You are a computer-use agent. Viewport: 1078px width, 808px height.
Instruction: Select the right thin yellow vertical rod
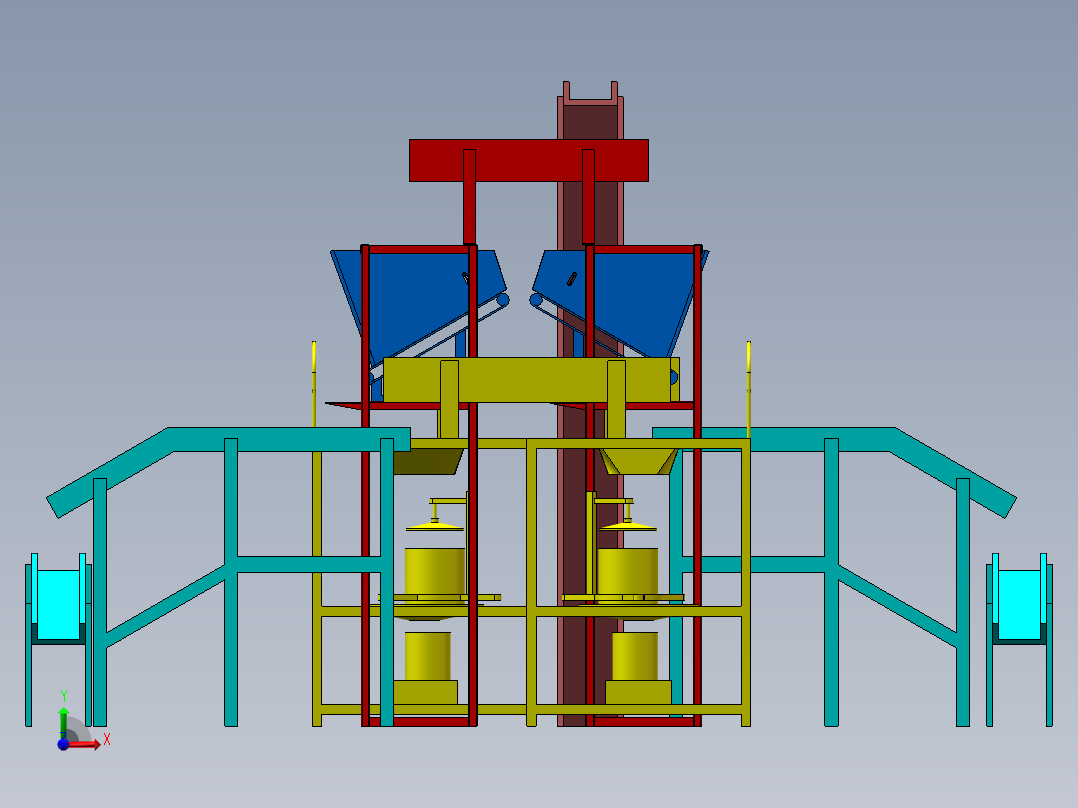[x=749, y=389]
